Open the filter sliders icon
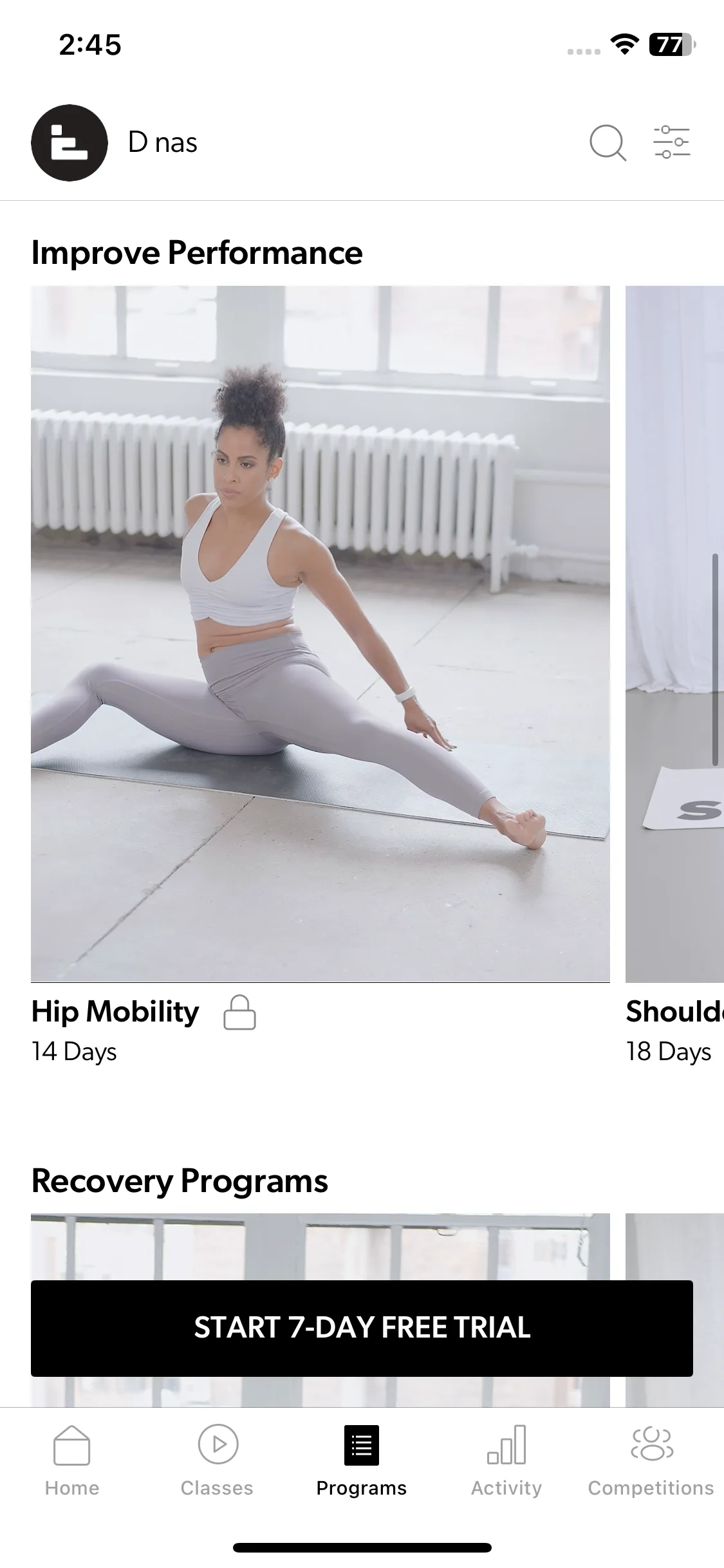The height and width of the screenshot is (1568, 724). pos(672,142)
